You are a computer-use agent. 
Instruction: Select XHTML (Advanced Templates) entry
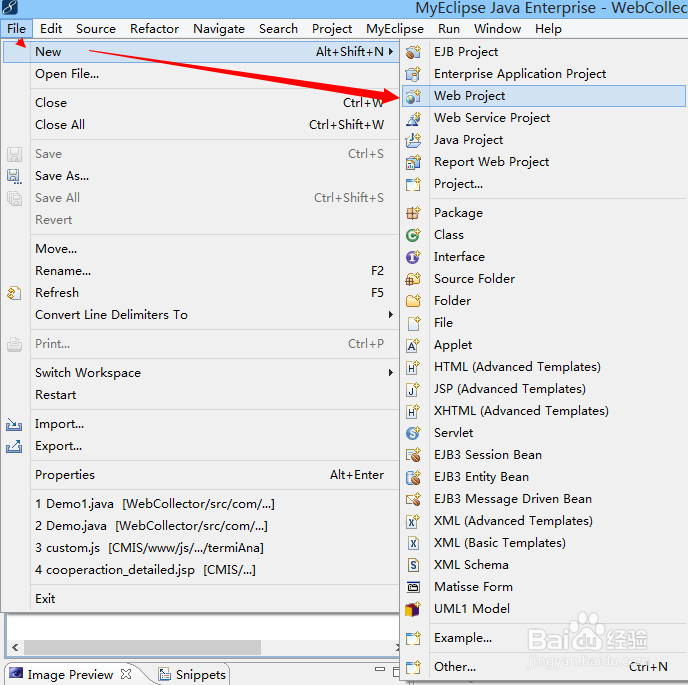tap(544, 411)
